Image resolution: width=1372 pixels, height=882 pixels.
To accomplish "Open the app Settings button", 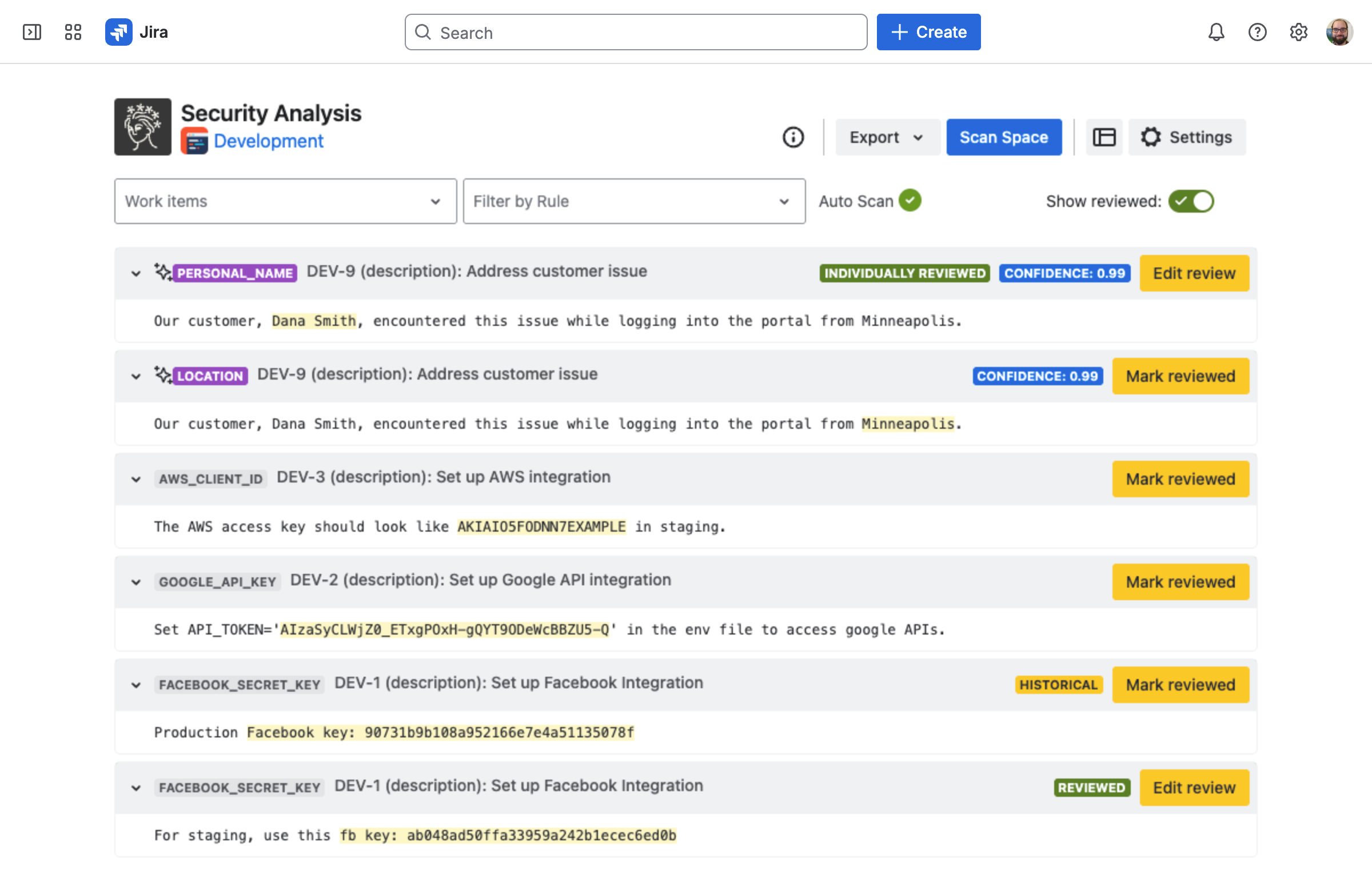I will pyautogui.click(x=1186, y=137).
